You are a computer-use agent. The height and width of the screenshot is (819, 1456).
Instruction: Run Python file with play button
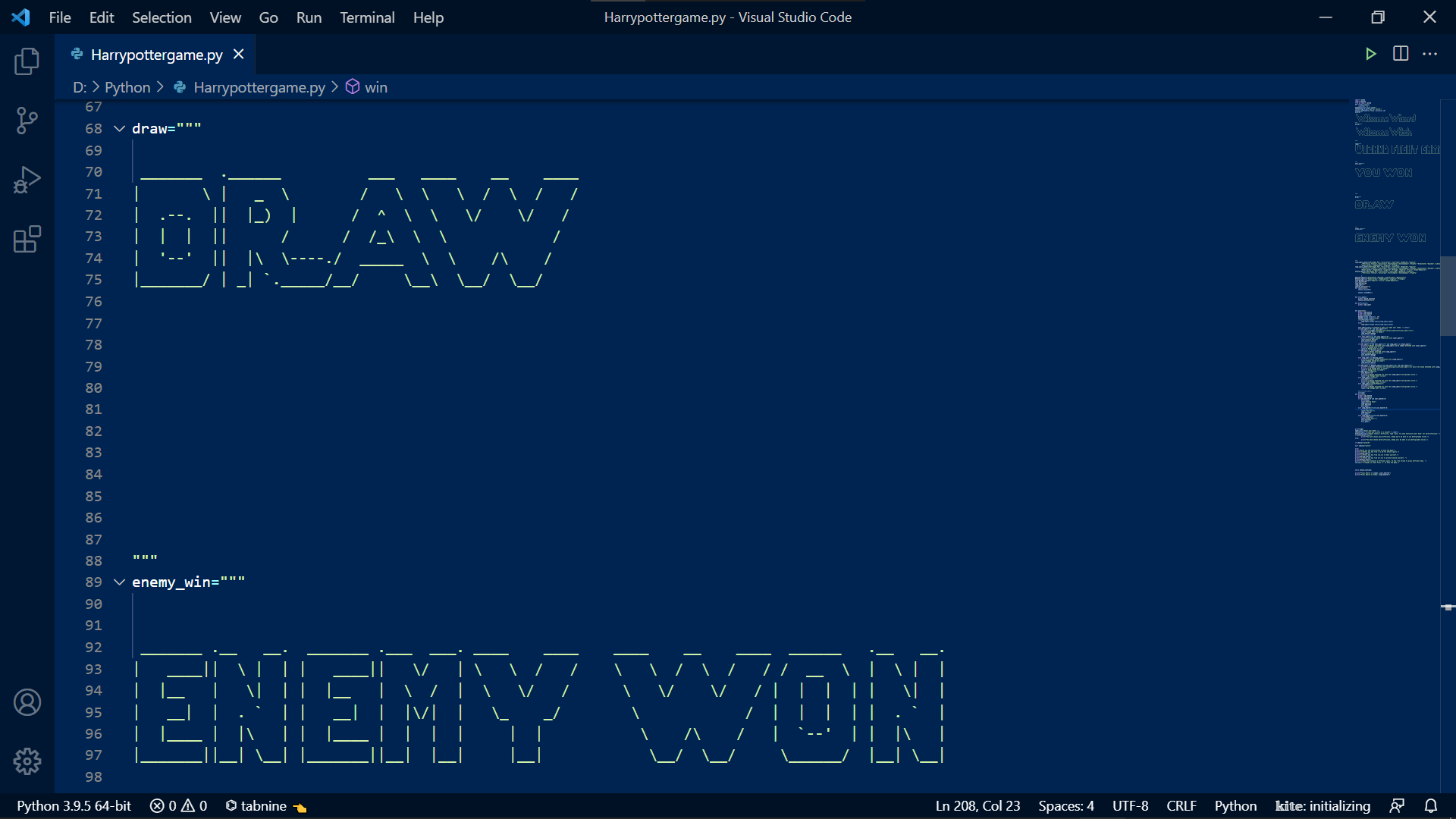[x=1370, y=54]
